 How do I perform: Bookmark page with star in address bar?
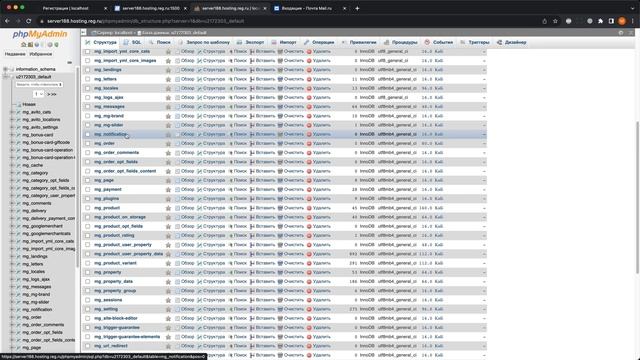point(555,21)
